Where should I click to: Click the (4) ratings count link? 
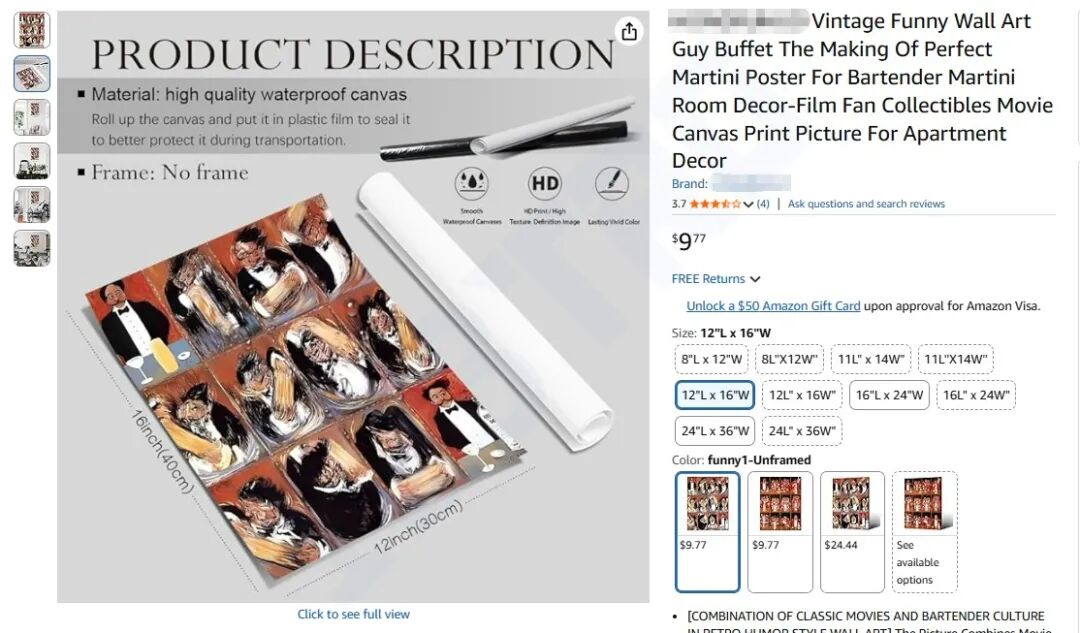click(x=763, y=204)
